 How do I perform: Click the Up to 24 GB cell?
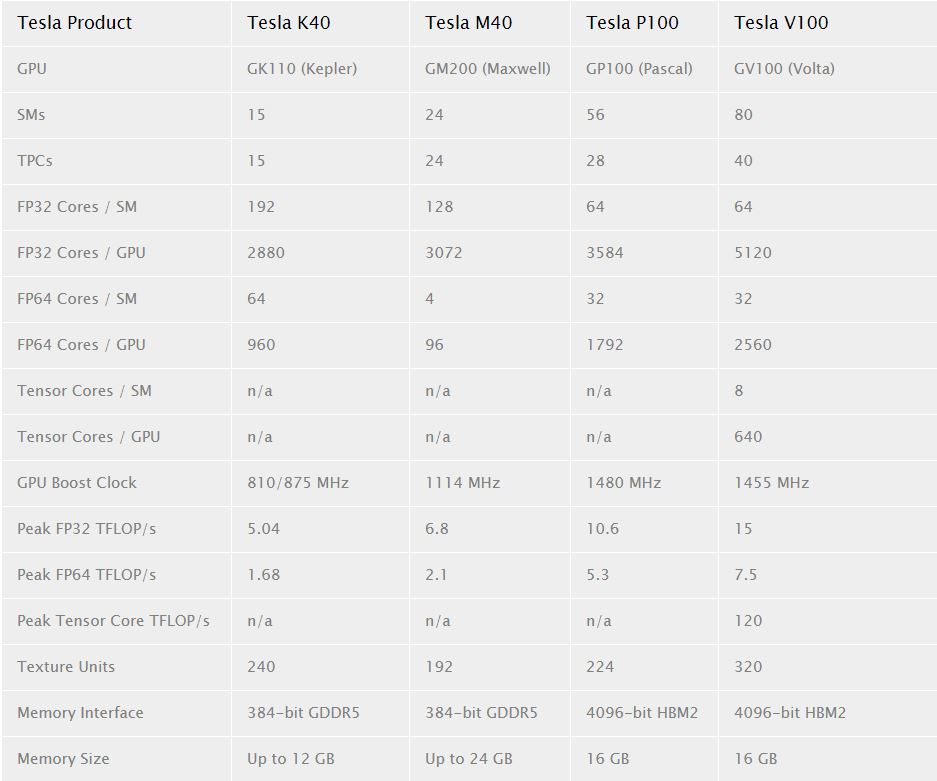tap(469, 759)
